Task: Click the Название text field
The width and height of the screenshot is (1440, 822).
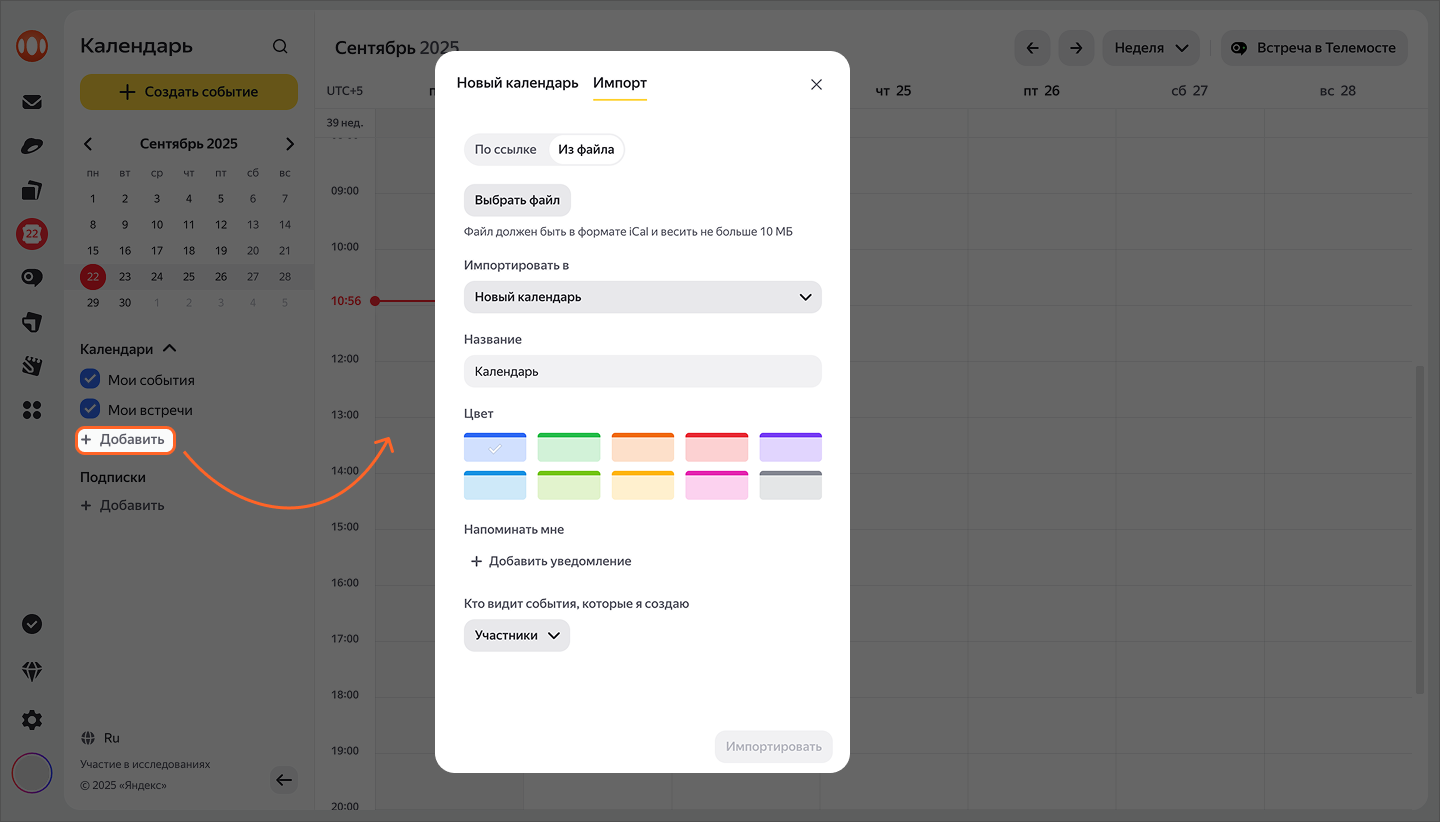Action: (642, 372)
